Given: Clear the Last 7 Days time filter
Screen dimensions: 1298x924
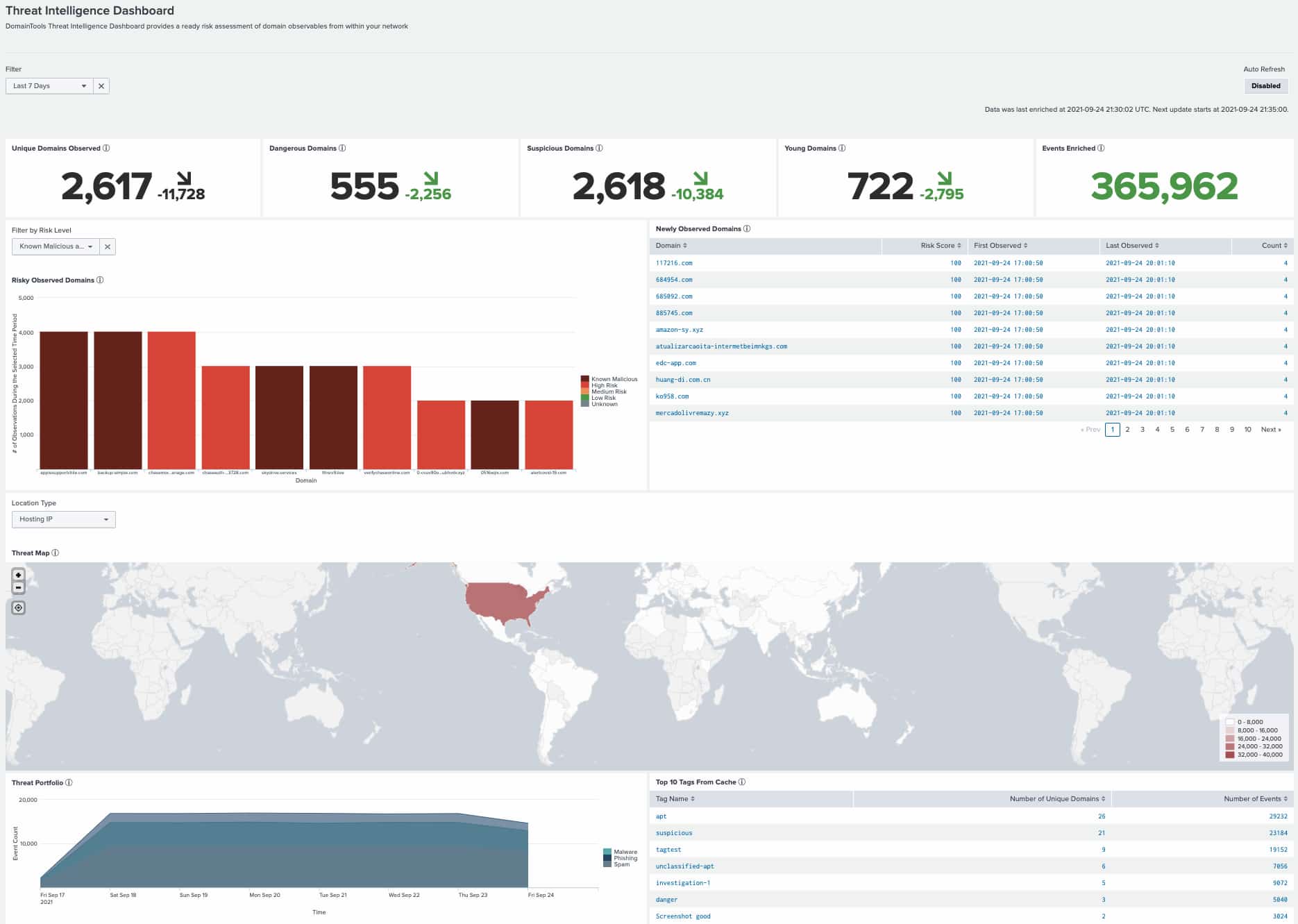Looking at the screenshot, I should (x=101, y=86).
